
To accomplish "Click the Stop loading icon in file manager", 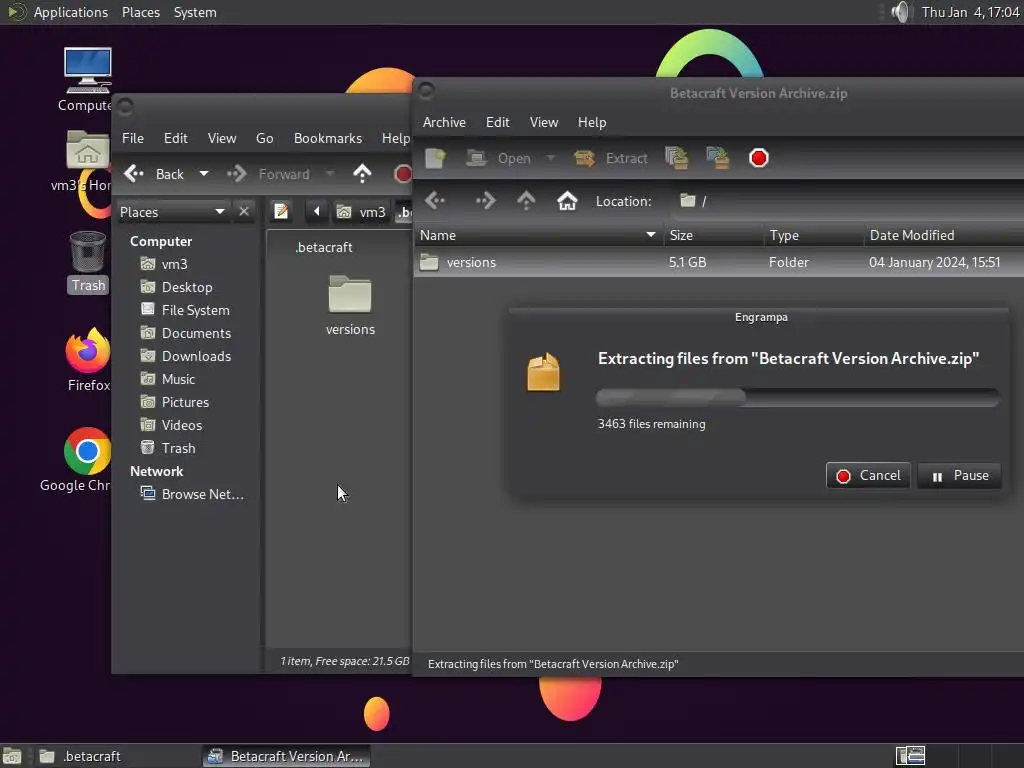I will coord(402,174).
